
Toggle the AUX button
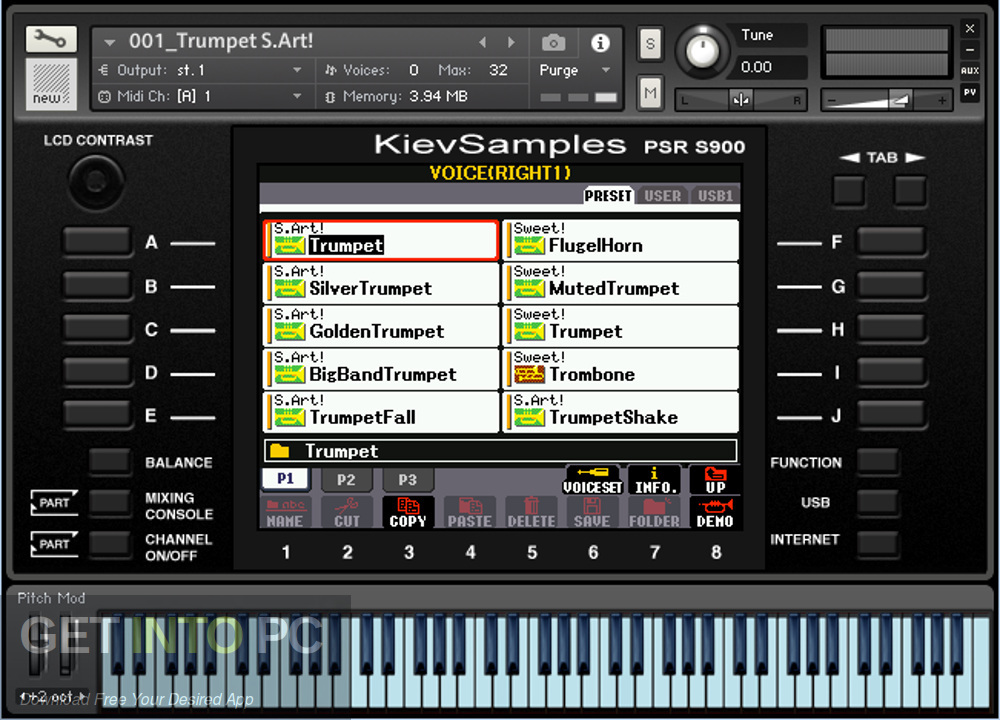pos(969,70)
